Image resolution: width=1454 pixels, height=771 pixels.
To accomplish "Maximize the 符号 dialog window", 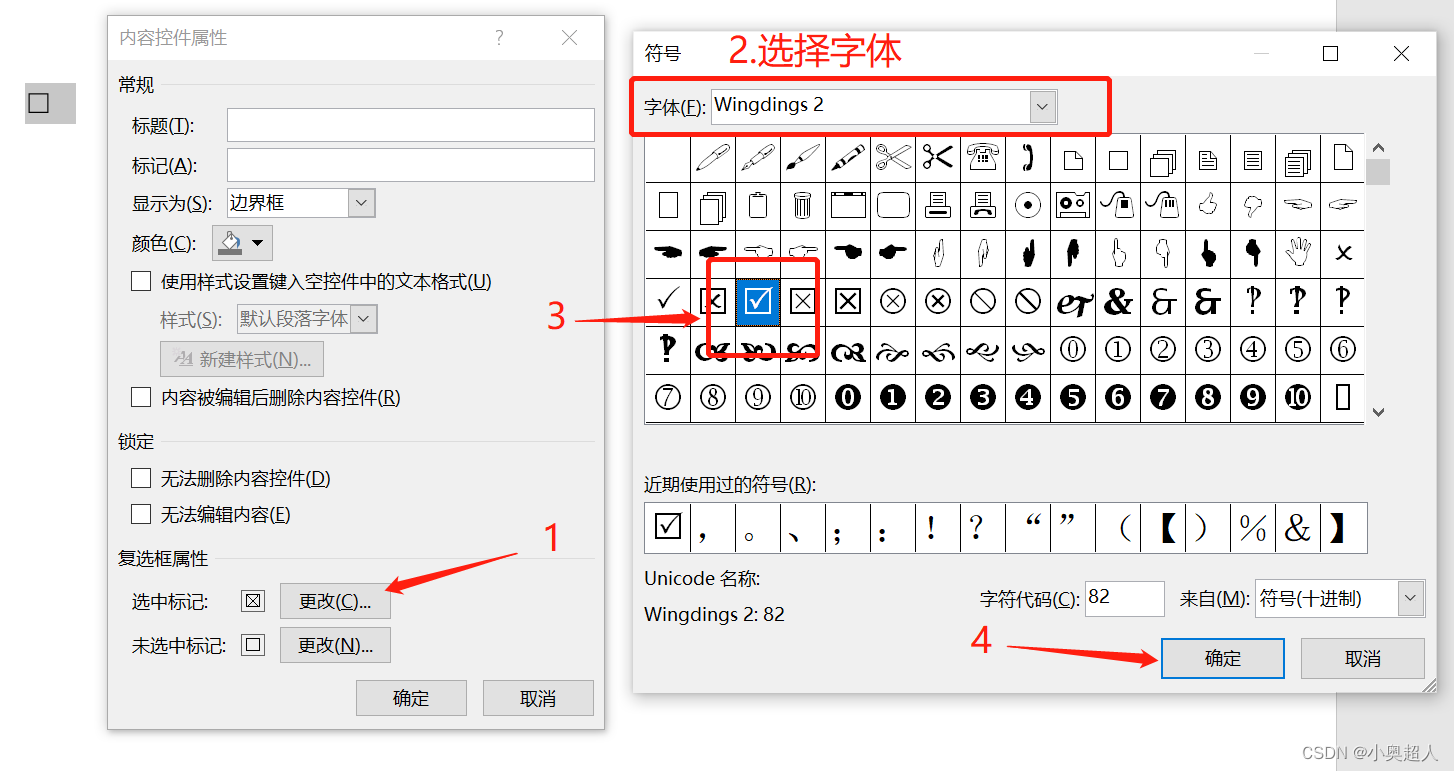I will click(1330, 54).
